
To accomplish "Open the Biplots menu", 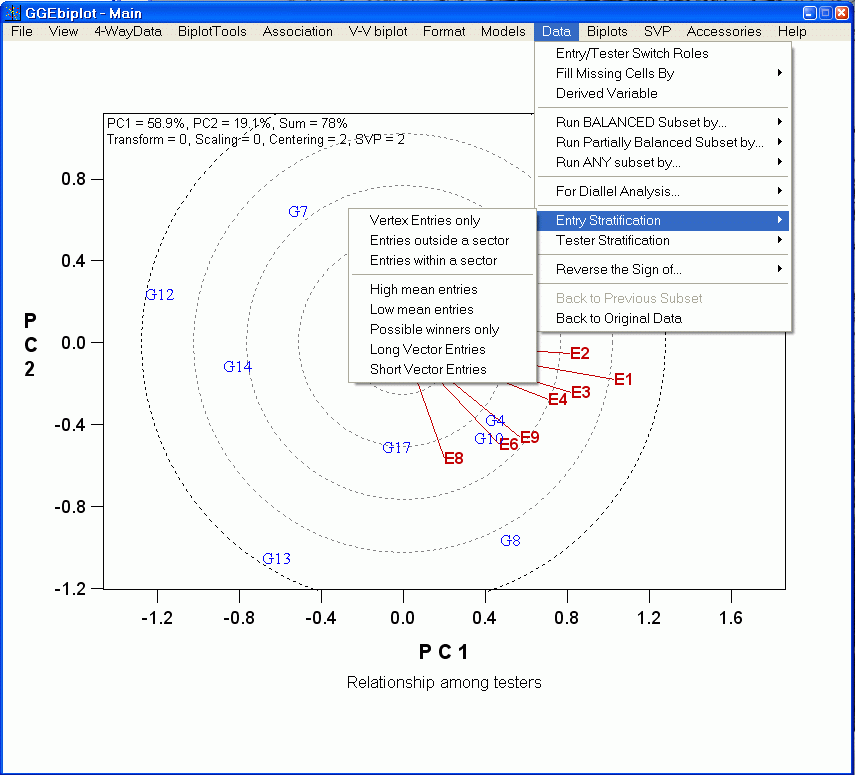I will point(608,31).
